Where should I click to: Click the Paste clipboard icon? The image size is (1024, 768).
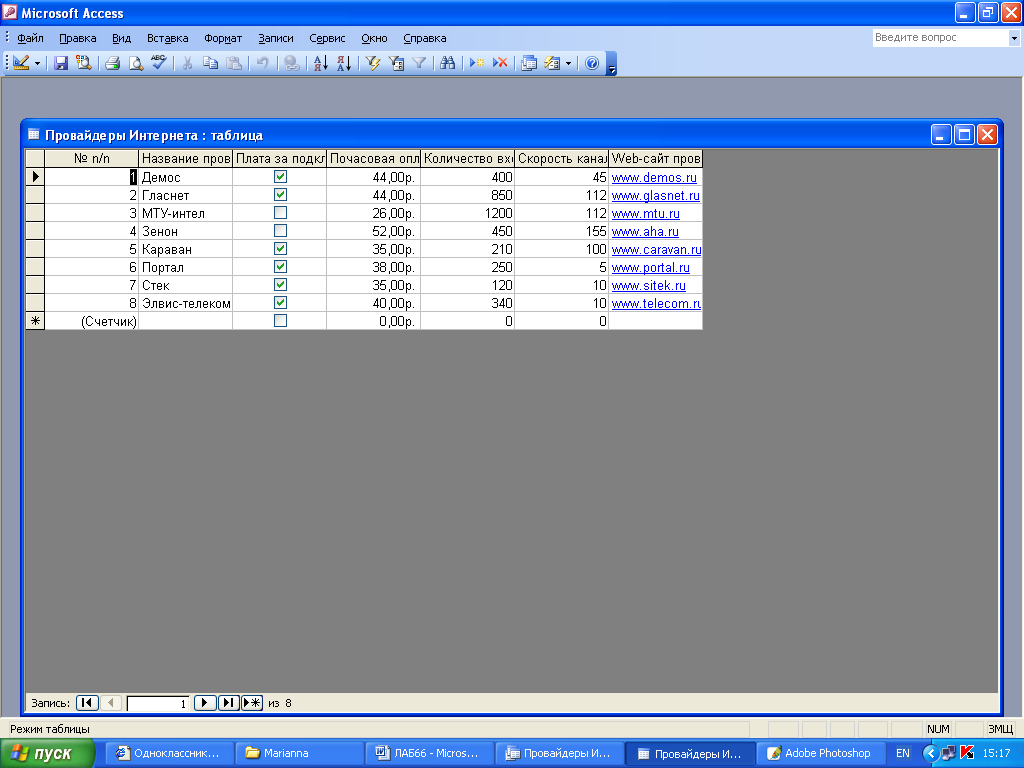pos(233,63)
